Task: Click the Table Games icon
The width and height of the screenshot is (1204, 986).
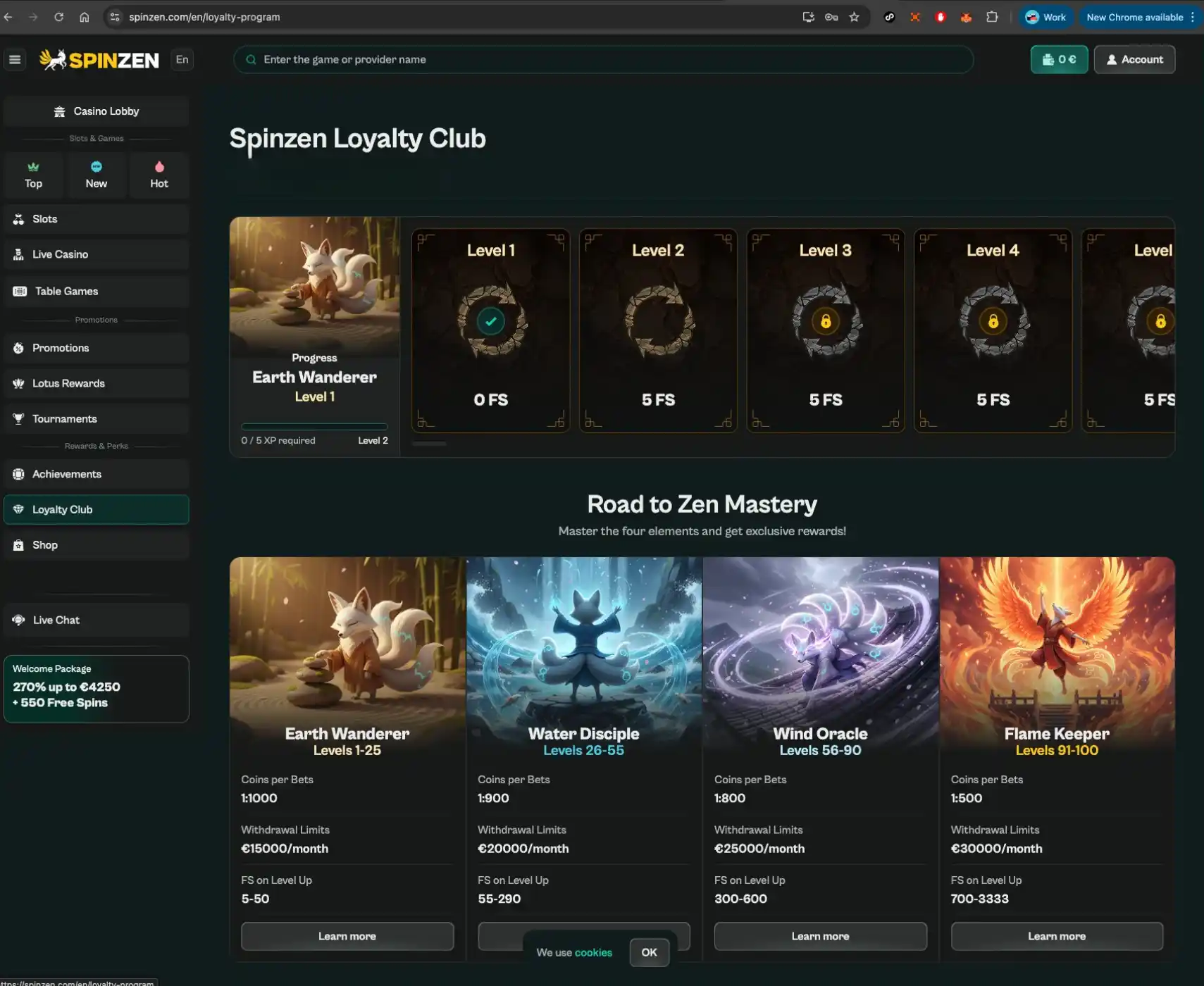Action: coord(20,291)
